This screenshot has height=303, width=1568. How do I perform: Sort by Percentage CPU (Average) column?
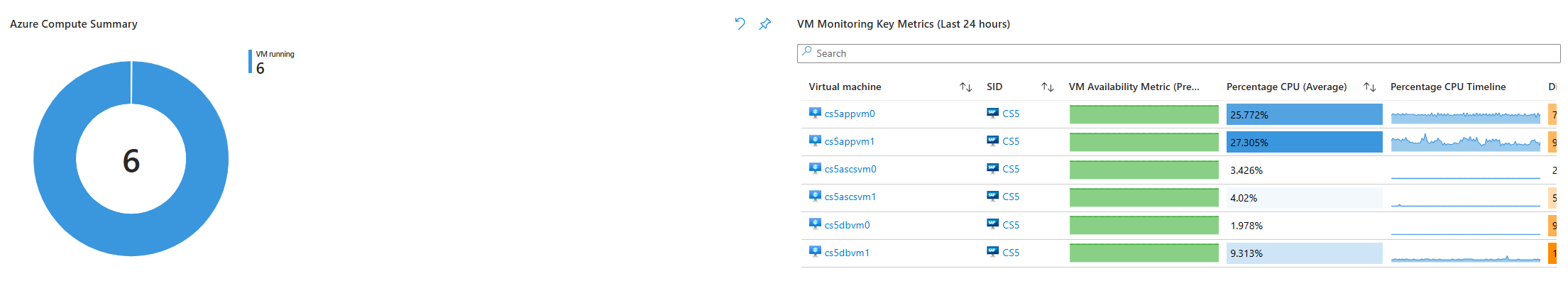[1369, 87]
